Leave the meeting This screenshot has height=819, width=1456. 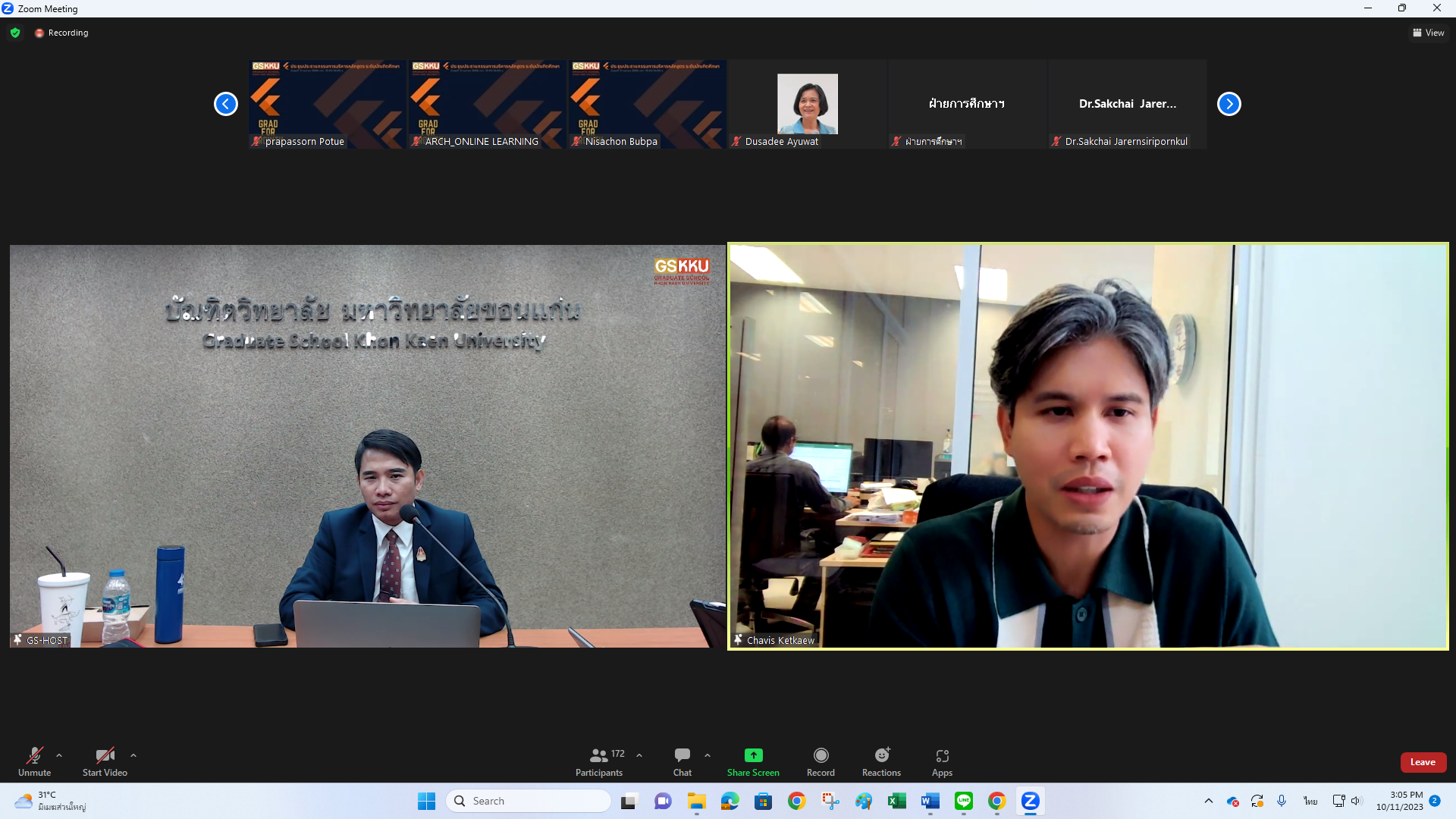click(1423, 762)
